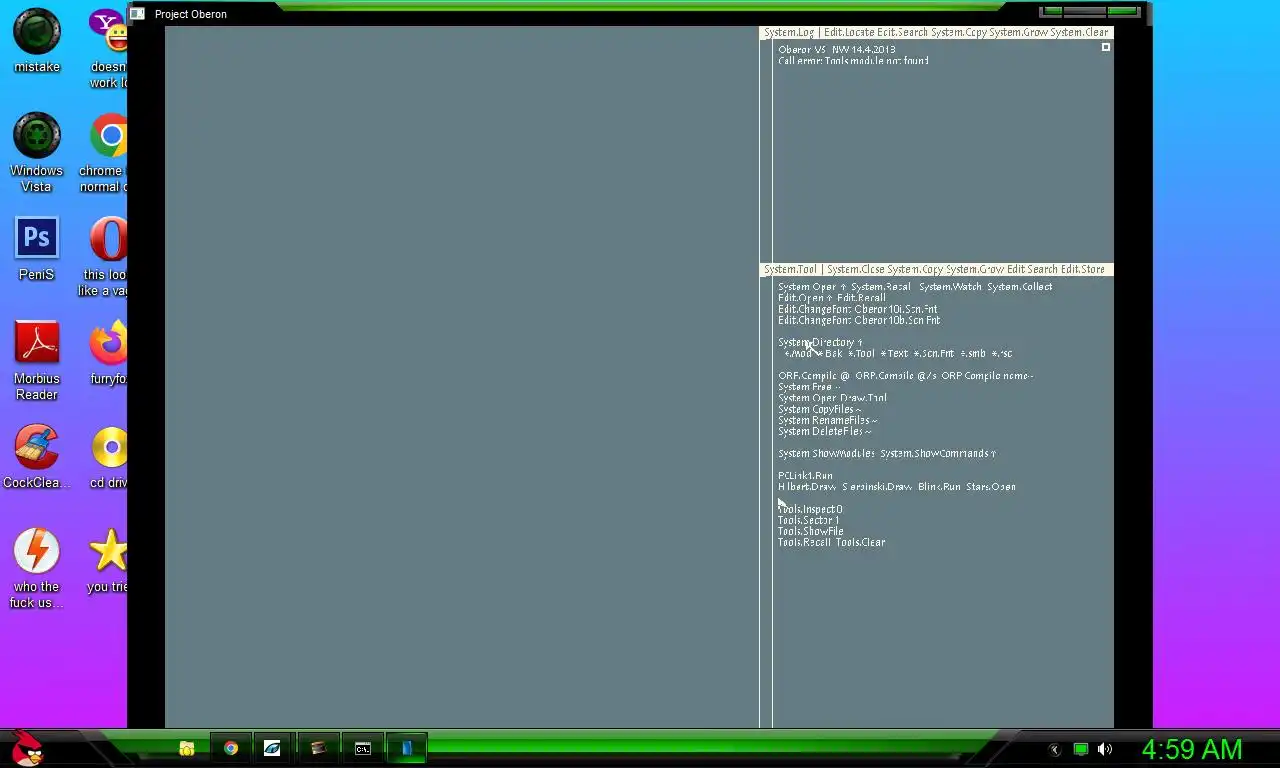
Task: Click the green monitor tray icon
Action: (x=1081, y=749)
